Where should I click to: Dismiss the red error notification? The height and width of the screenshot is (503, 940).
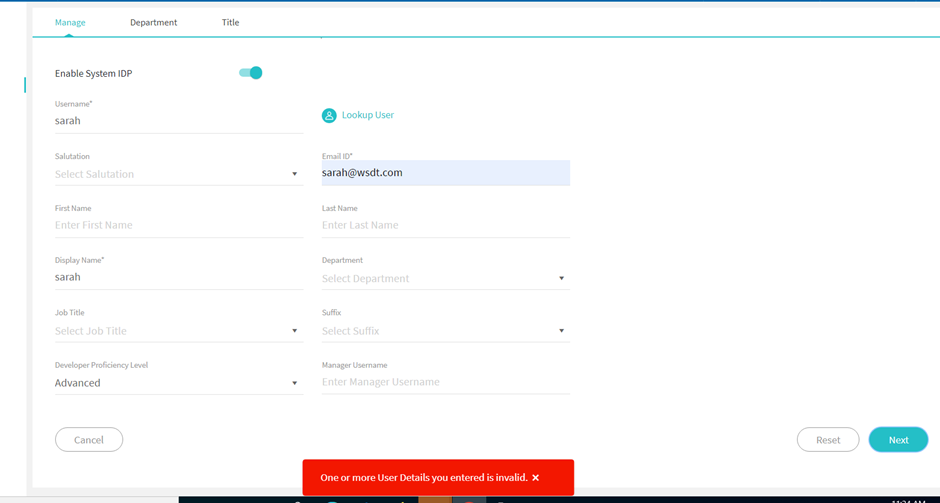coord(536,478)
